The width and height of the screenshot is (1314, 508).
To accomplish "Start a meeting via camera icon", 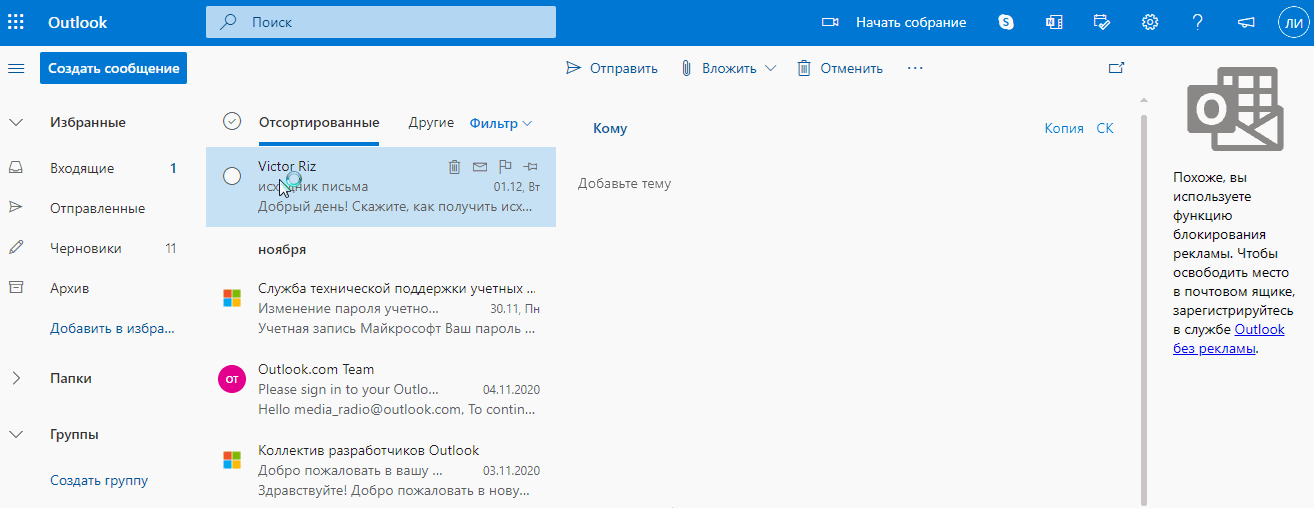I will [830, 22].
